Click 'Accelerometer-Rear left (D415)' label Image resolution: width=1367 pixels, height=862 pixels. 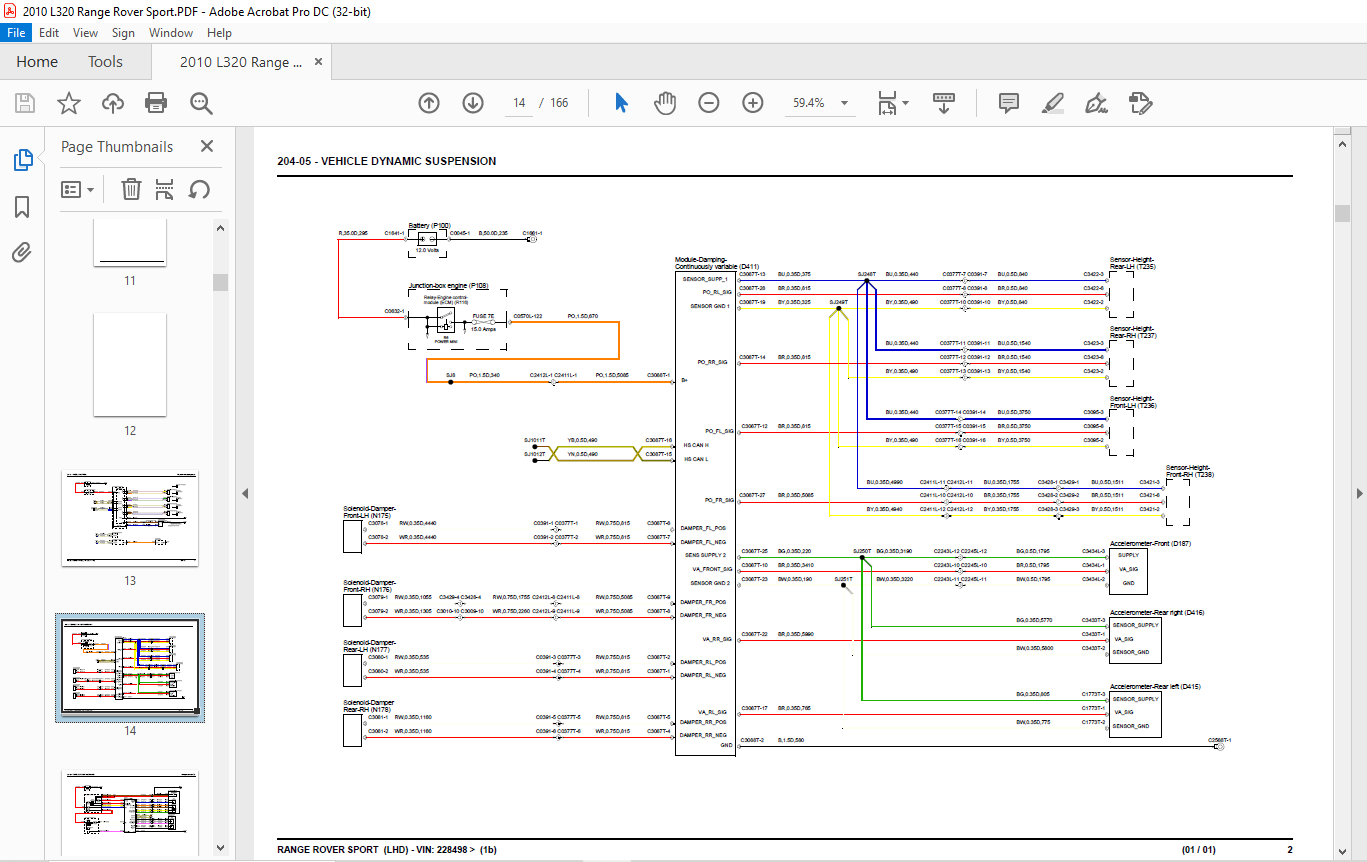pyautogui.click(x=1155, y=687)
